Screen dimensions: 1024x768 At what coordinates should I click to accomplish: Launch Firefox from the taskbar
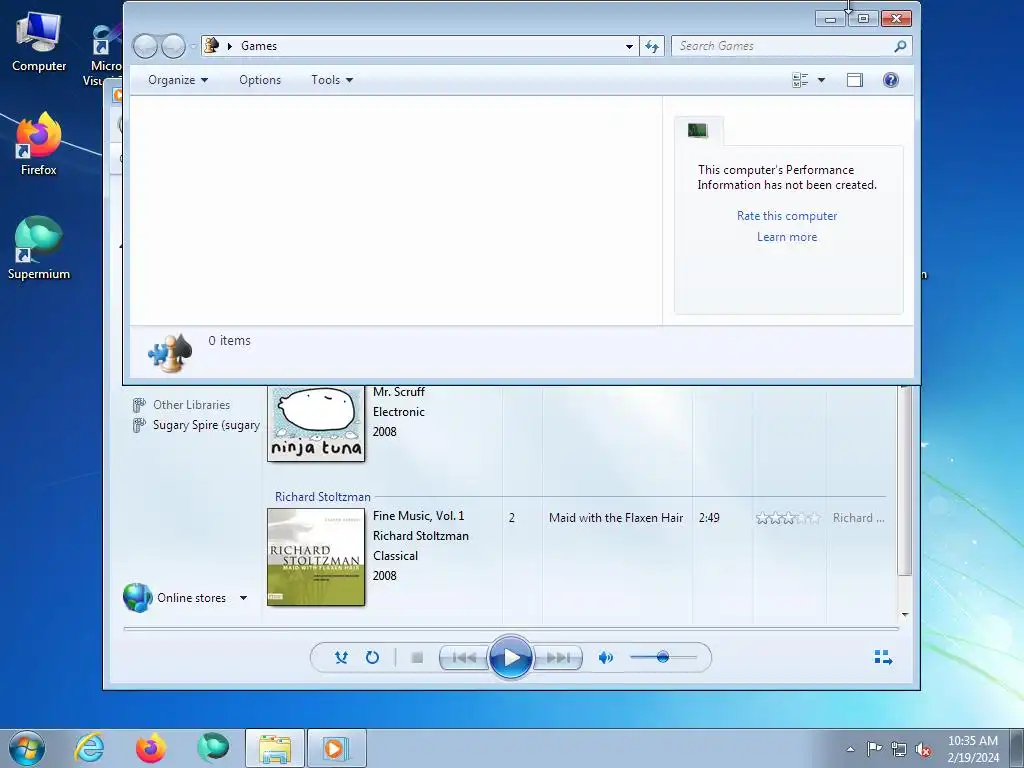click(x=151, y=748)
